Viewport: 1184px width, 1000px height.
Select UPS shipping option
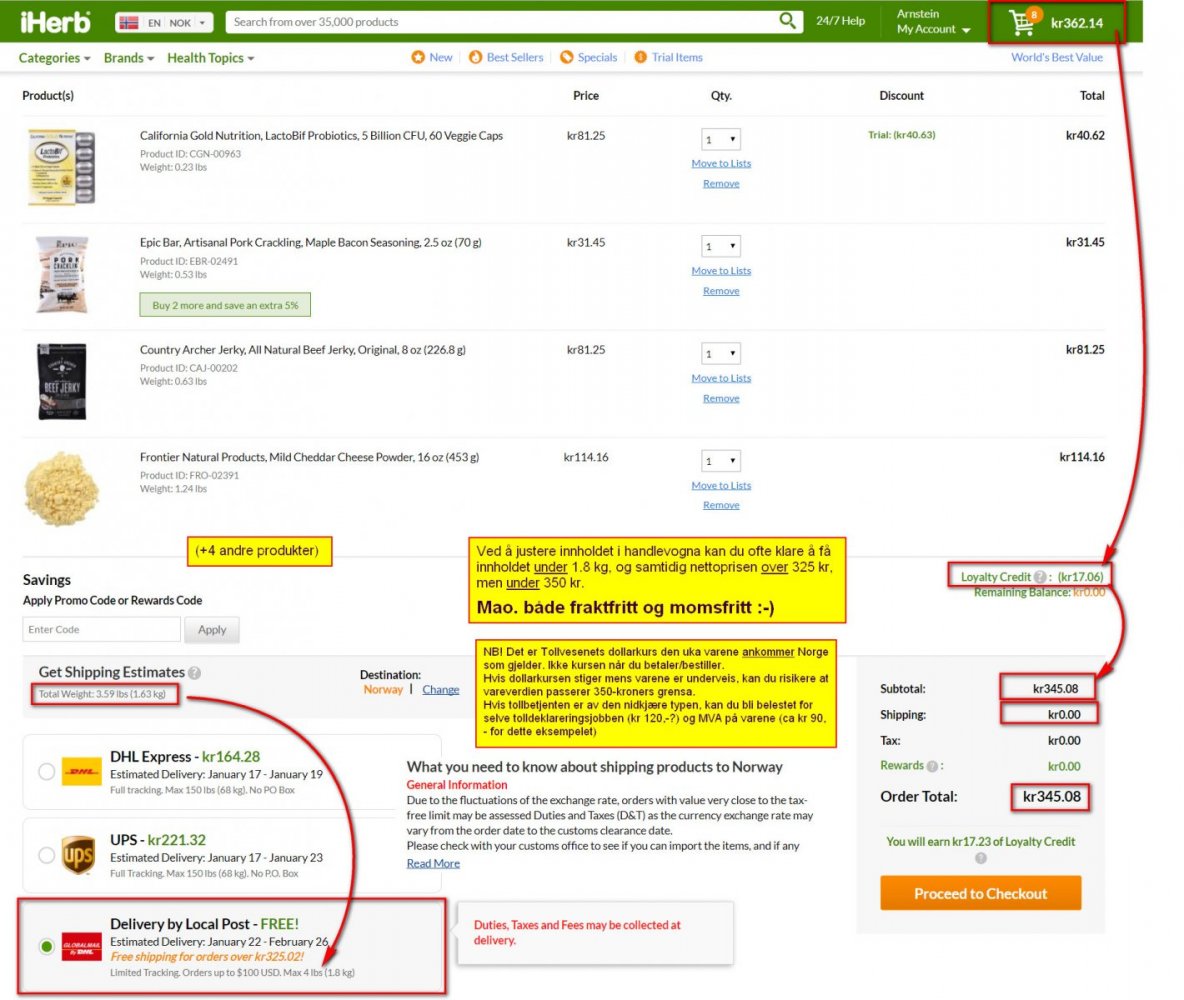click(x=46, y=855)
